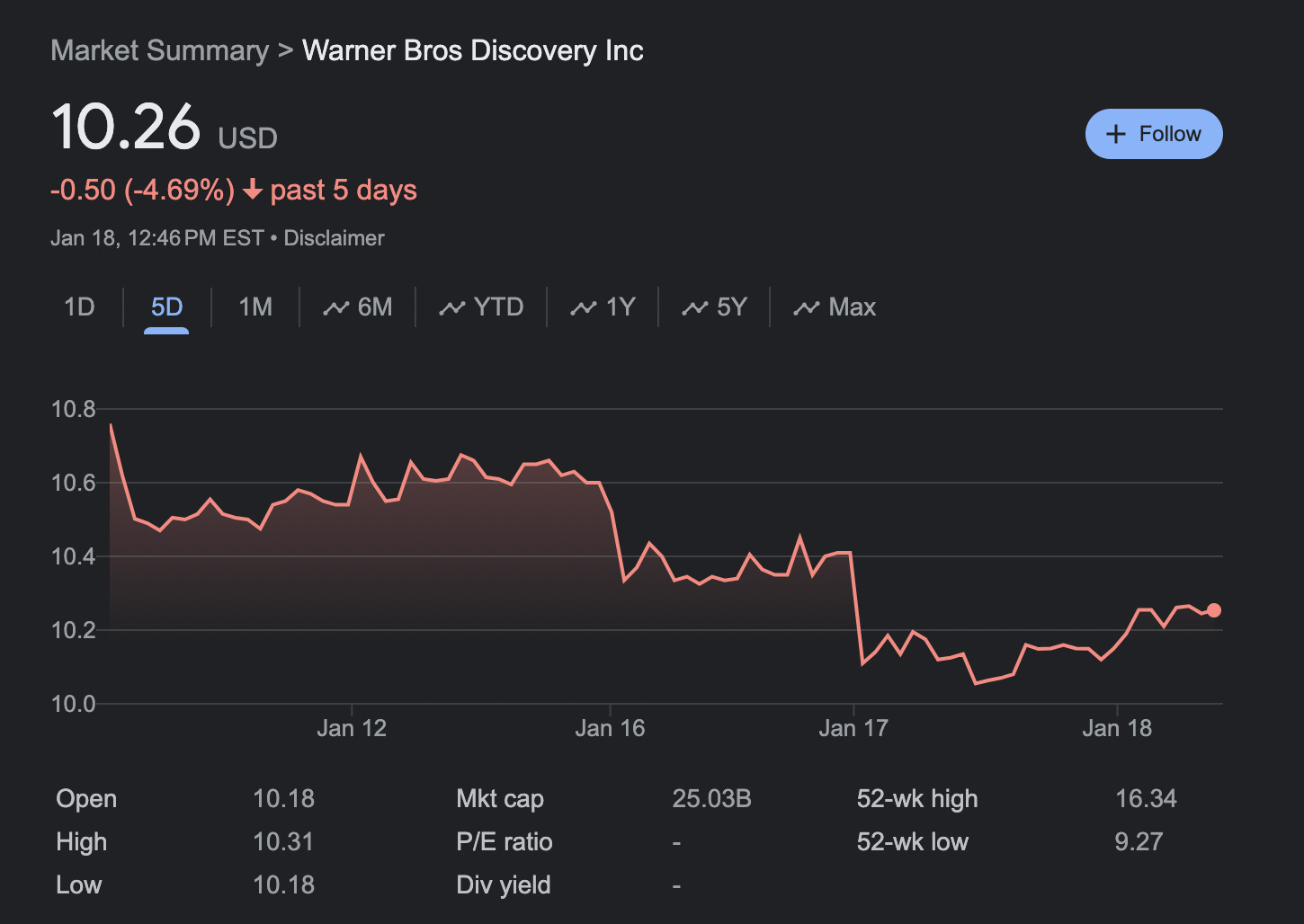Click the USD currency label

248,138
